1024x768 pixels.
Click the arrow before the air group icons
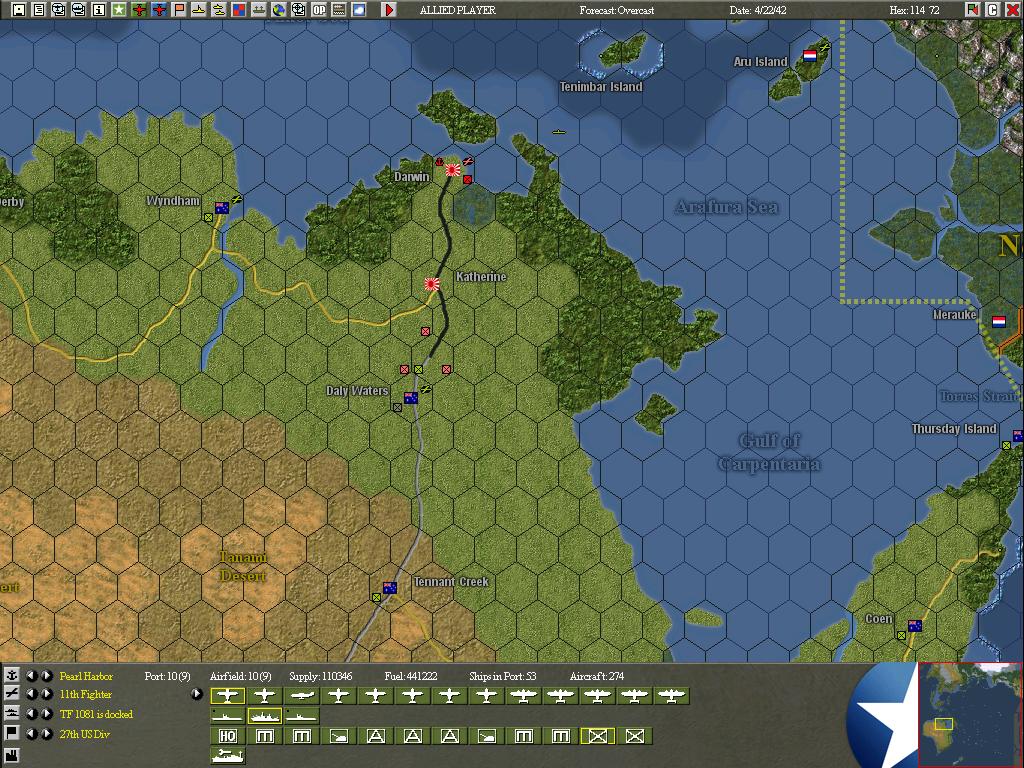197,694
